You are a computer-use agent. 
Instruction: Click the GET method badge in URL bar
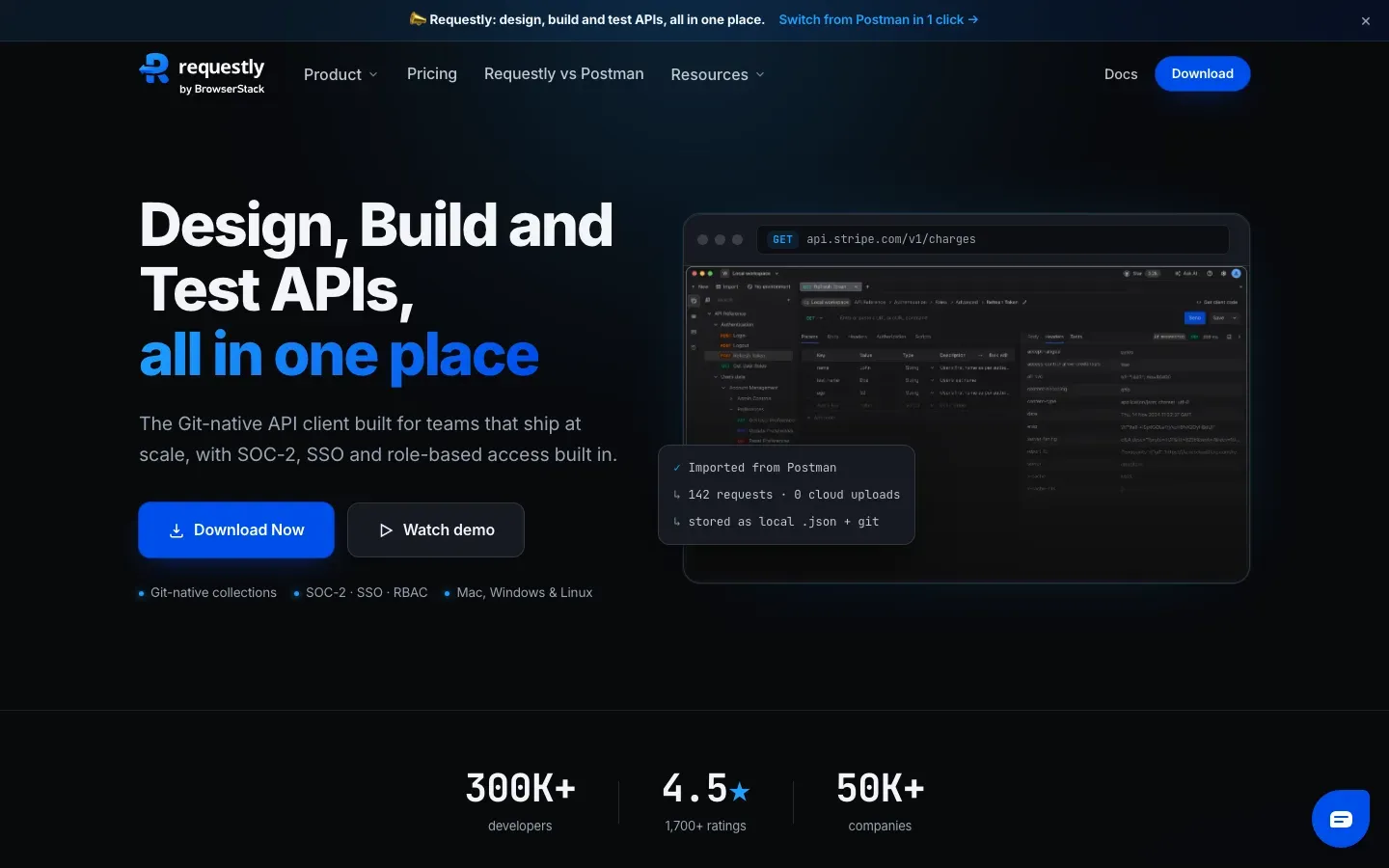point(783,239)
